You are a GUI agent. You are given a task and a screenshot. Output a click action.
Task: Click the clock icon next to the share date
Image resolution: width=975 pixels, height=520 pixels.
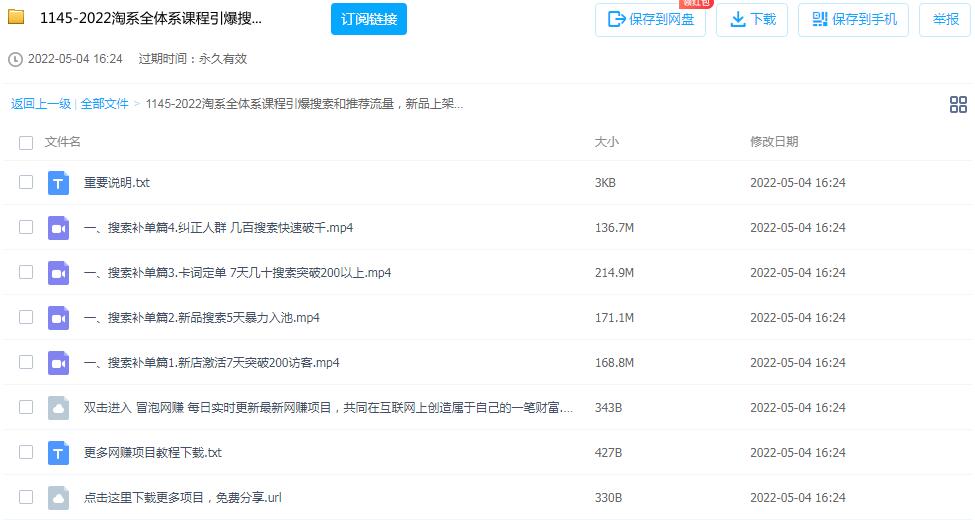pyautogui.click(x=15, y=59)
